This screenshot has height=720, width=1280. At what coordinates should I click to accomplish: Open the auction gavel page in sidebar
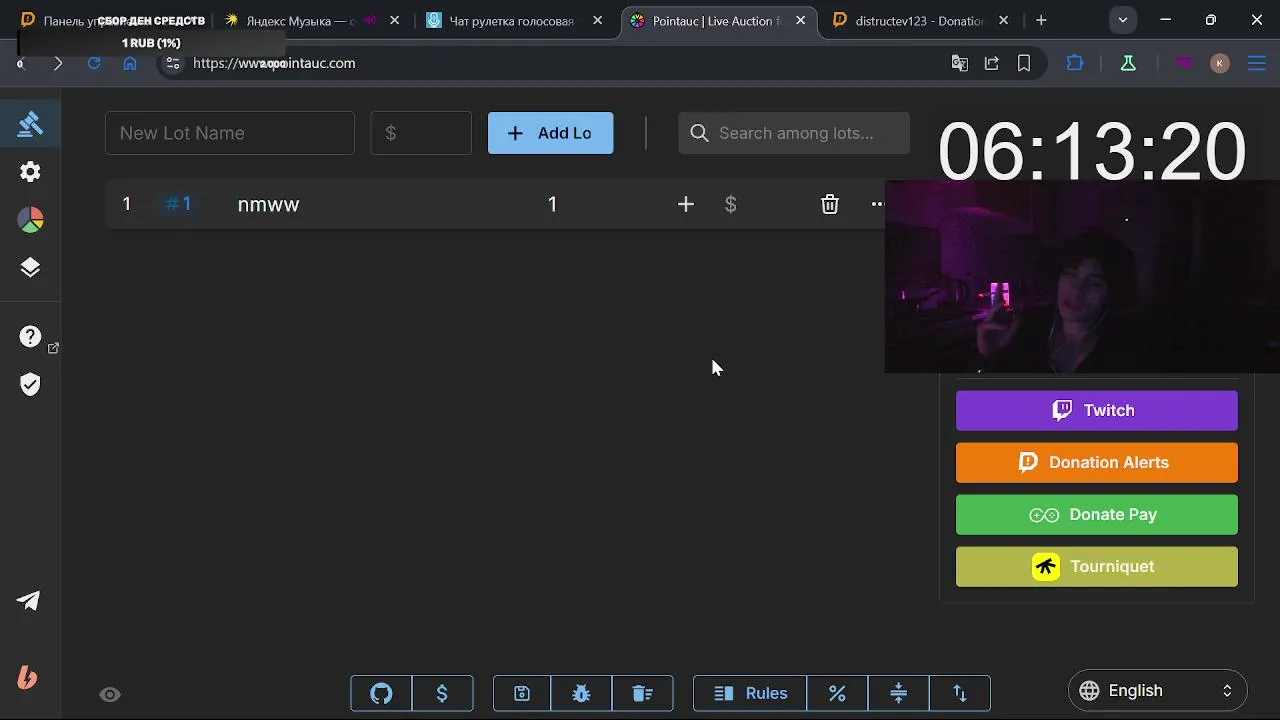(30, 124)
